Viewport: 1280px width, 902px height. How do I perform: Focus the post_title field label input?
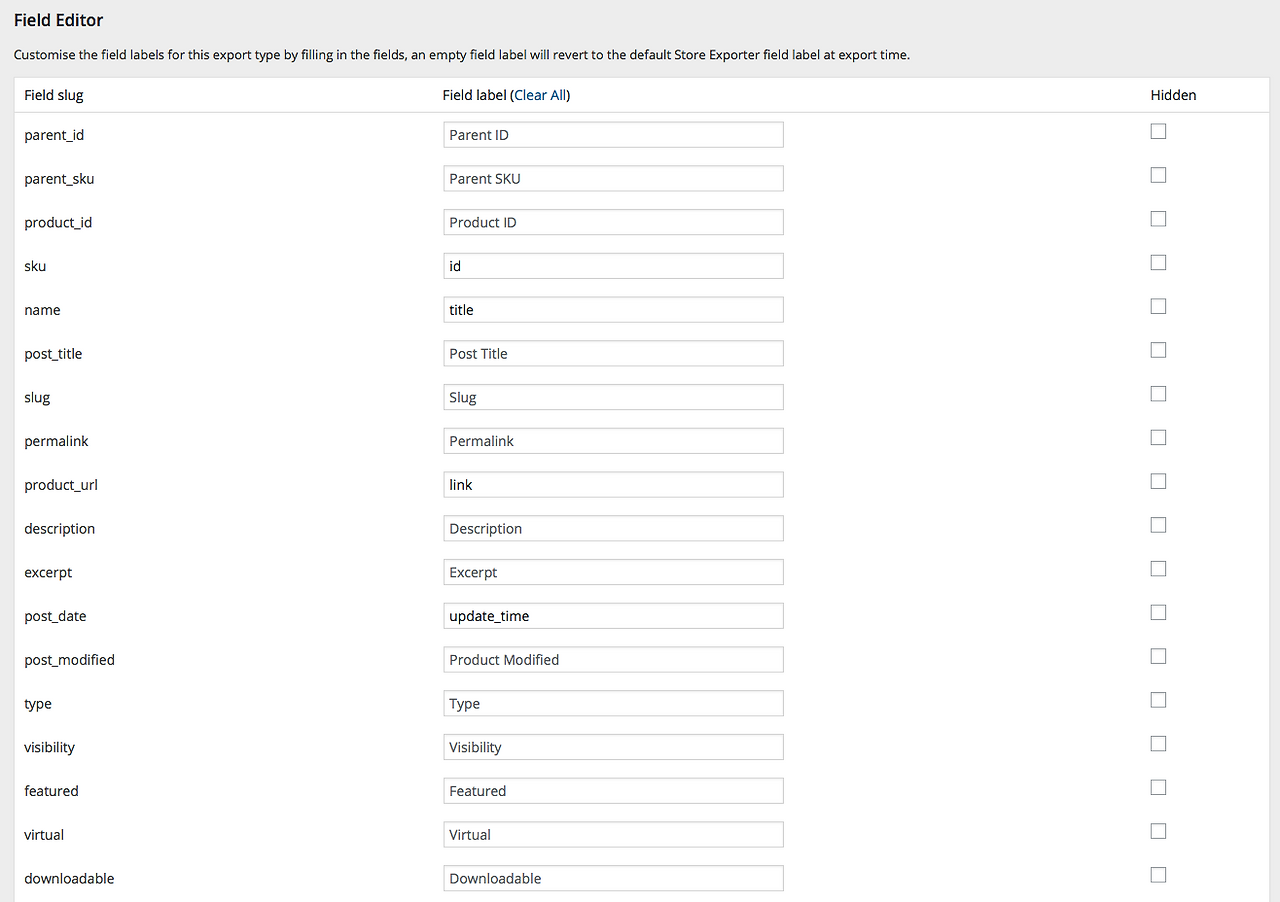tap(613, 354)
